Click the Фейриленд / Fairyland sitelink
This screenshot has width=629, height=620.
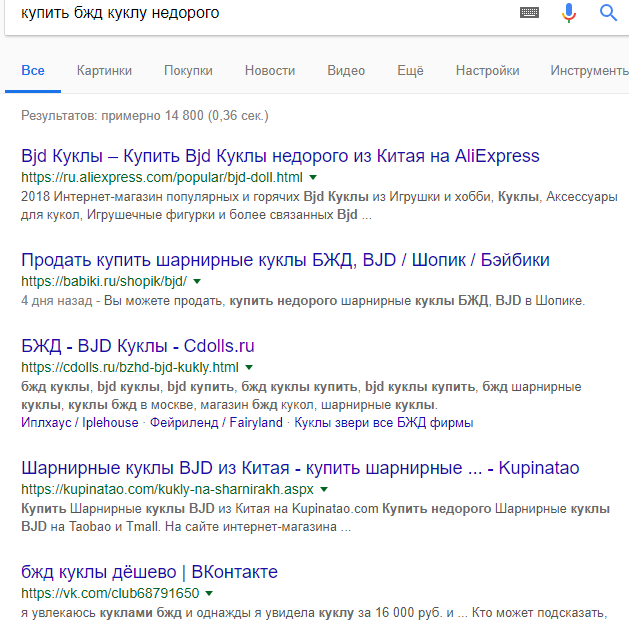pos(216,422)
